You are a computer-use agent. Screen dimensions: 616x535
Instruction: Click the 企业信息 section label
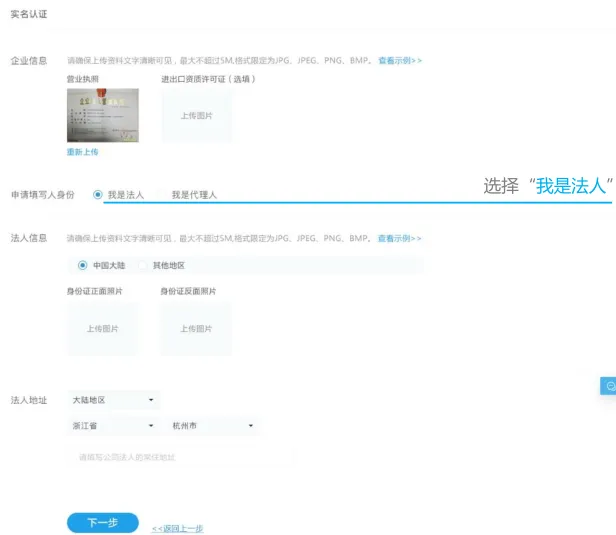tap(29, 60)
